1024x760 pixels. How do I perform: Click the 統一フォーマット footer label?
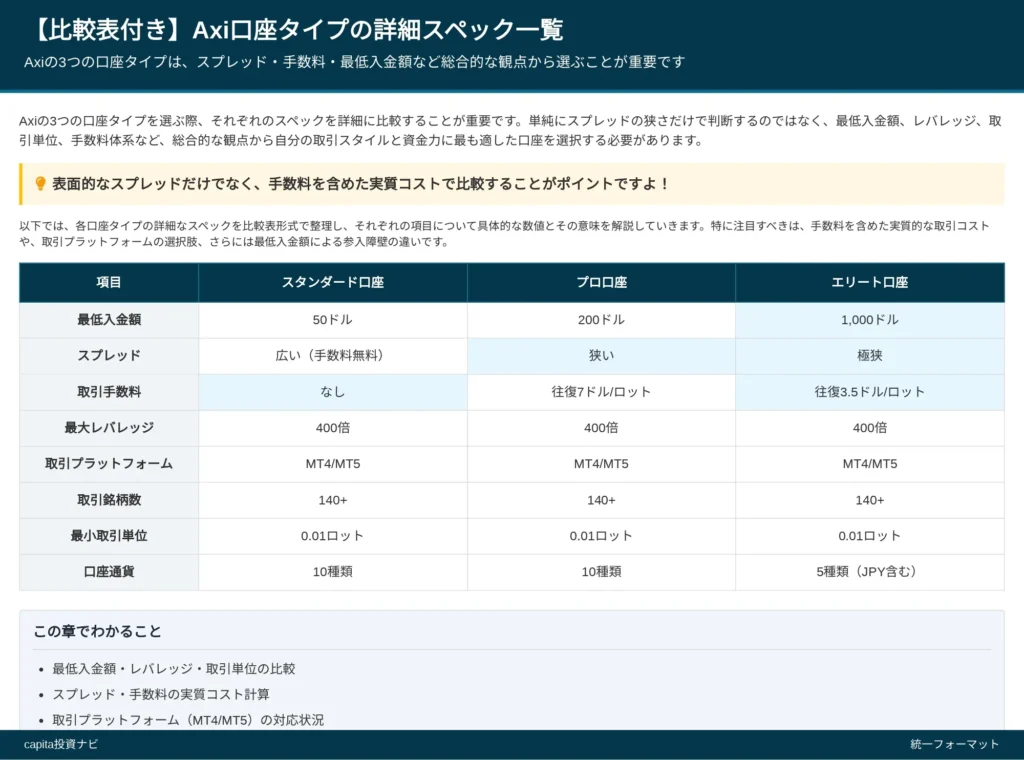coord(954,744)
